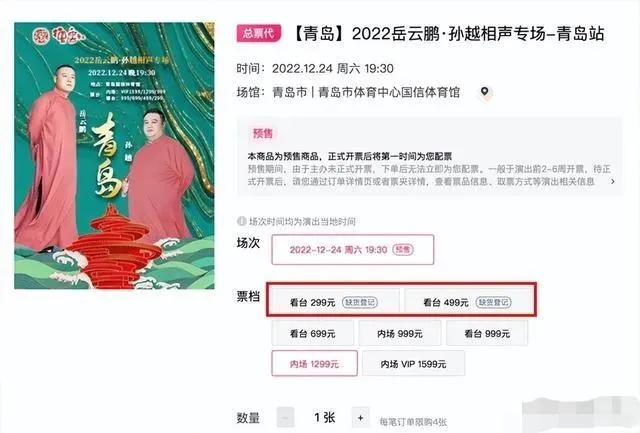This screenshot has height=433, width=640.
Task: Expand presale details chevron arrow
Action: point(613,181)
